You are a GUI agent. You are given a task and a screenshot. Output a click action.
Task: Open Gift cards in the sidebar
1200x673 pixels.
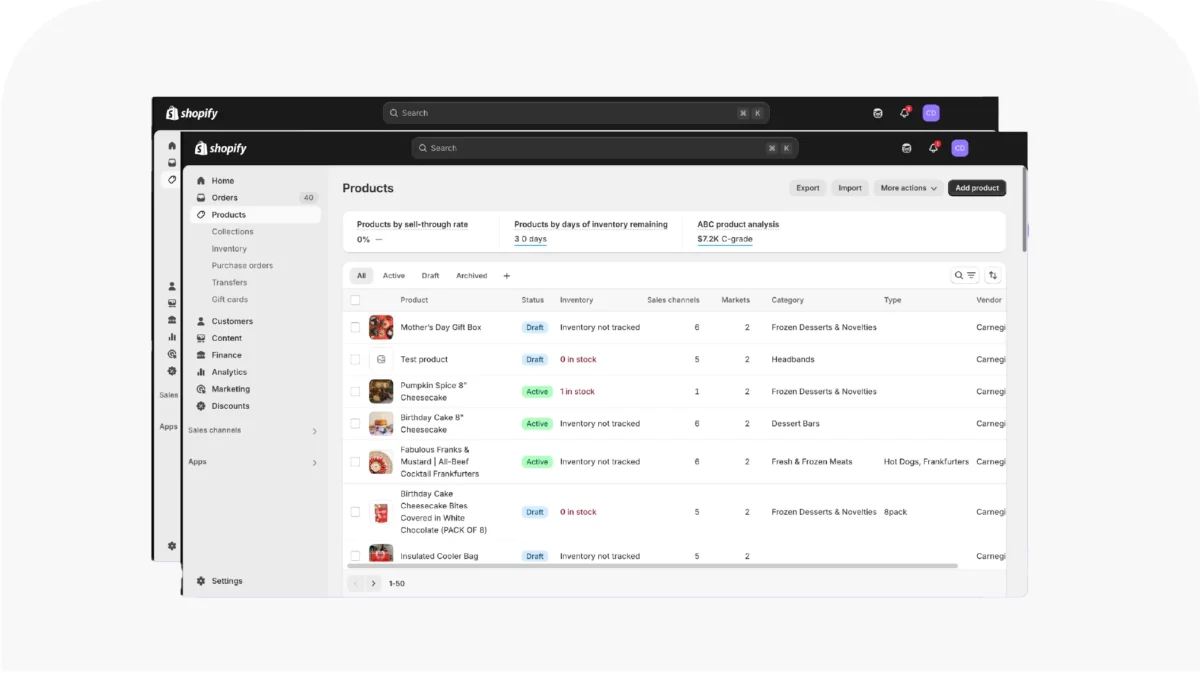point(229,300)
